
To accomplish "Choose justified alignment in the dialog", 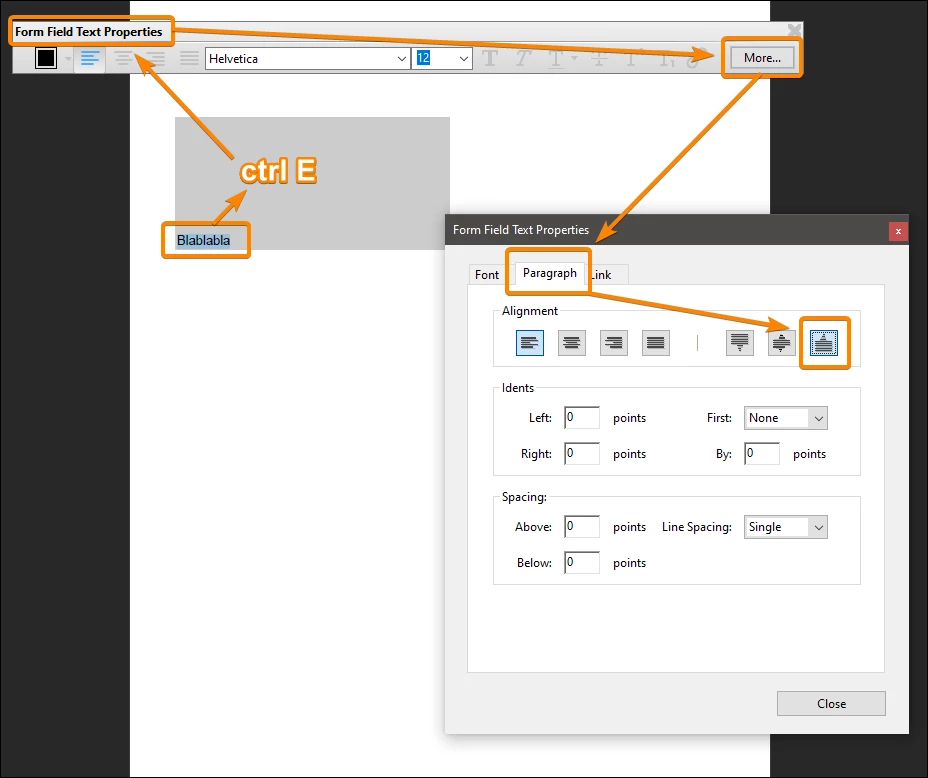I will [656, 343].
